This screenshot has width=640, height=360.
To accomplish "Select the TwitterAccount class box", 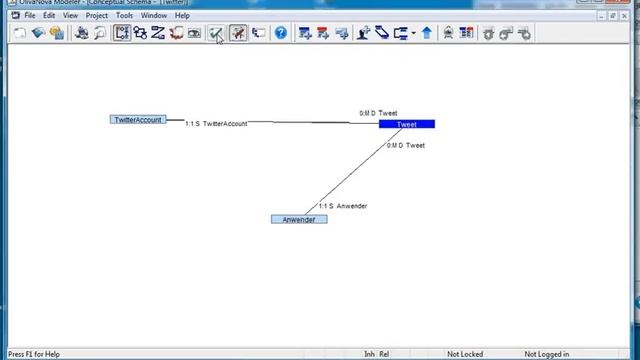I will tap(138, 120).
